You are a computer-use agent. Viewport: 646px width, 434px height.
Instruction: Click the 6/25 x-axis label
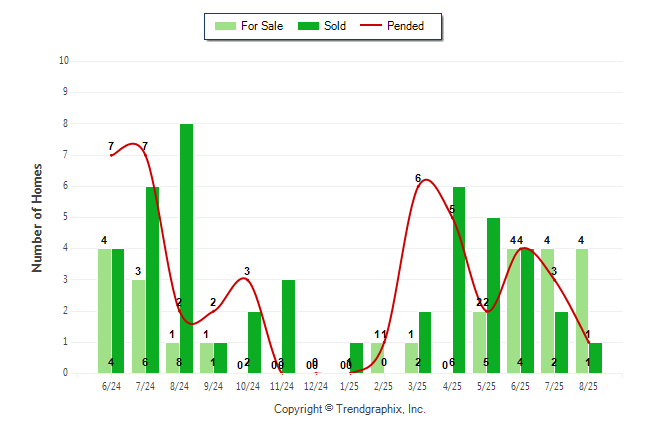(520, 386)
